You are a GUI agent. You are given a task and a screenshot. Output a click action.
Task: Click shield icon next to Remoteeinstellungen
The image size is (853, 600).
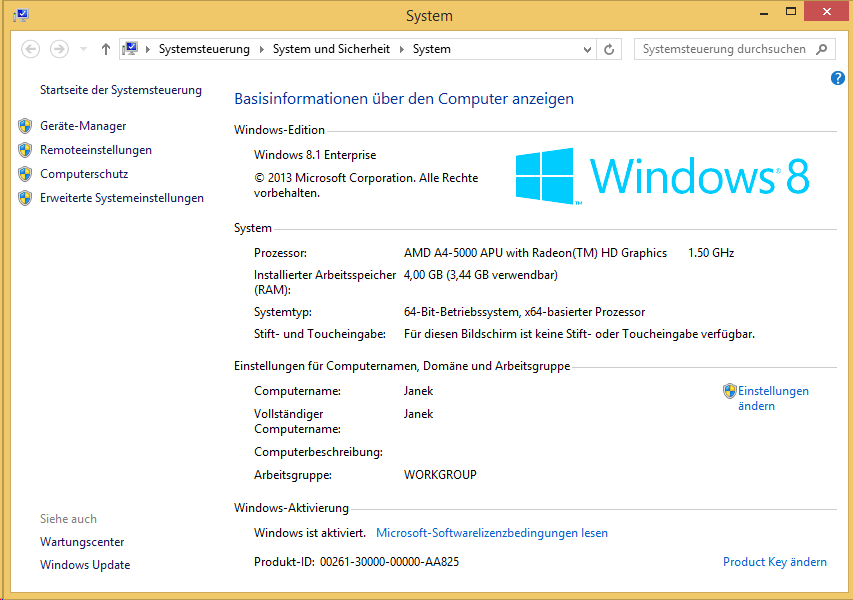25,150
